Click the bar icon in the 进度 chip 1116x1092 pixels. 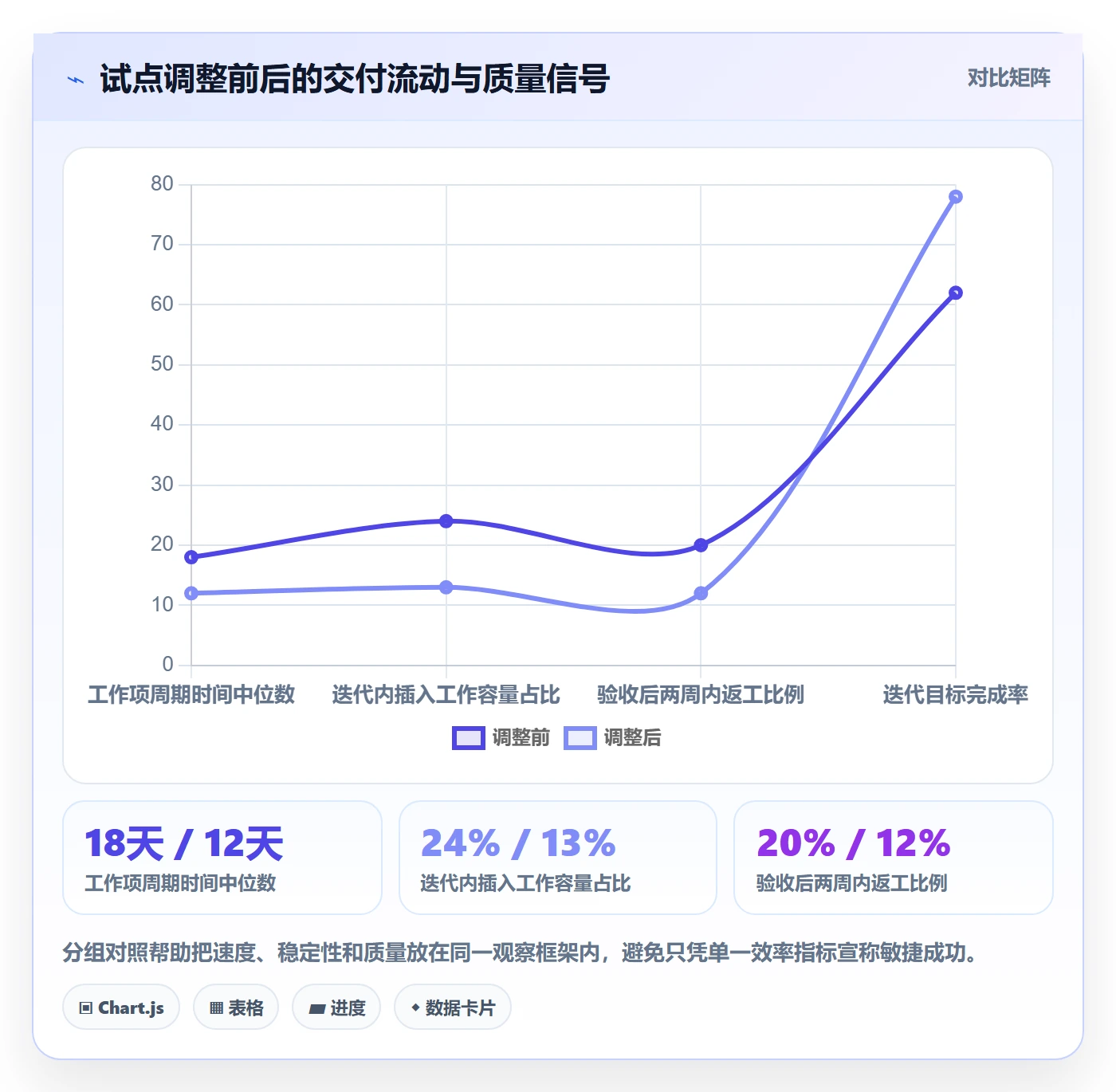(316, 1009)
